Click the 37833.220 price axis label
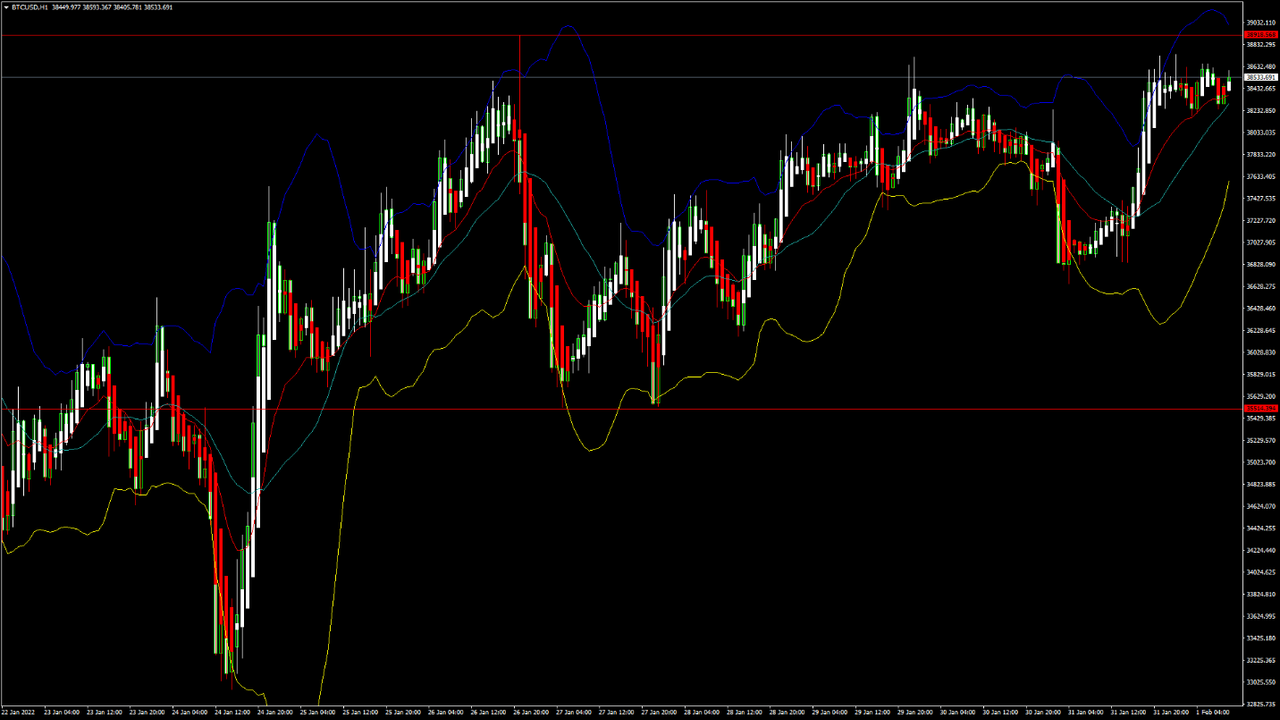The height and width of the screenshot is (720, 1280). 1260,154
